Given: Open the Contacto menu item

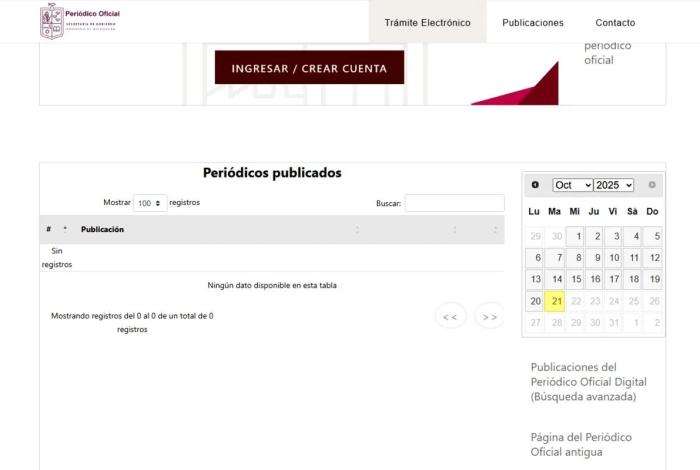Looking at the screenshot, I should pyautogui.click(x=615, y=22).
